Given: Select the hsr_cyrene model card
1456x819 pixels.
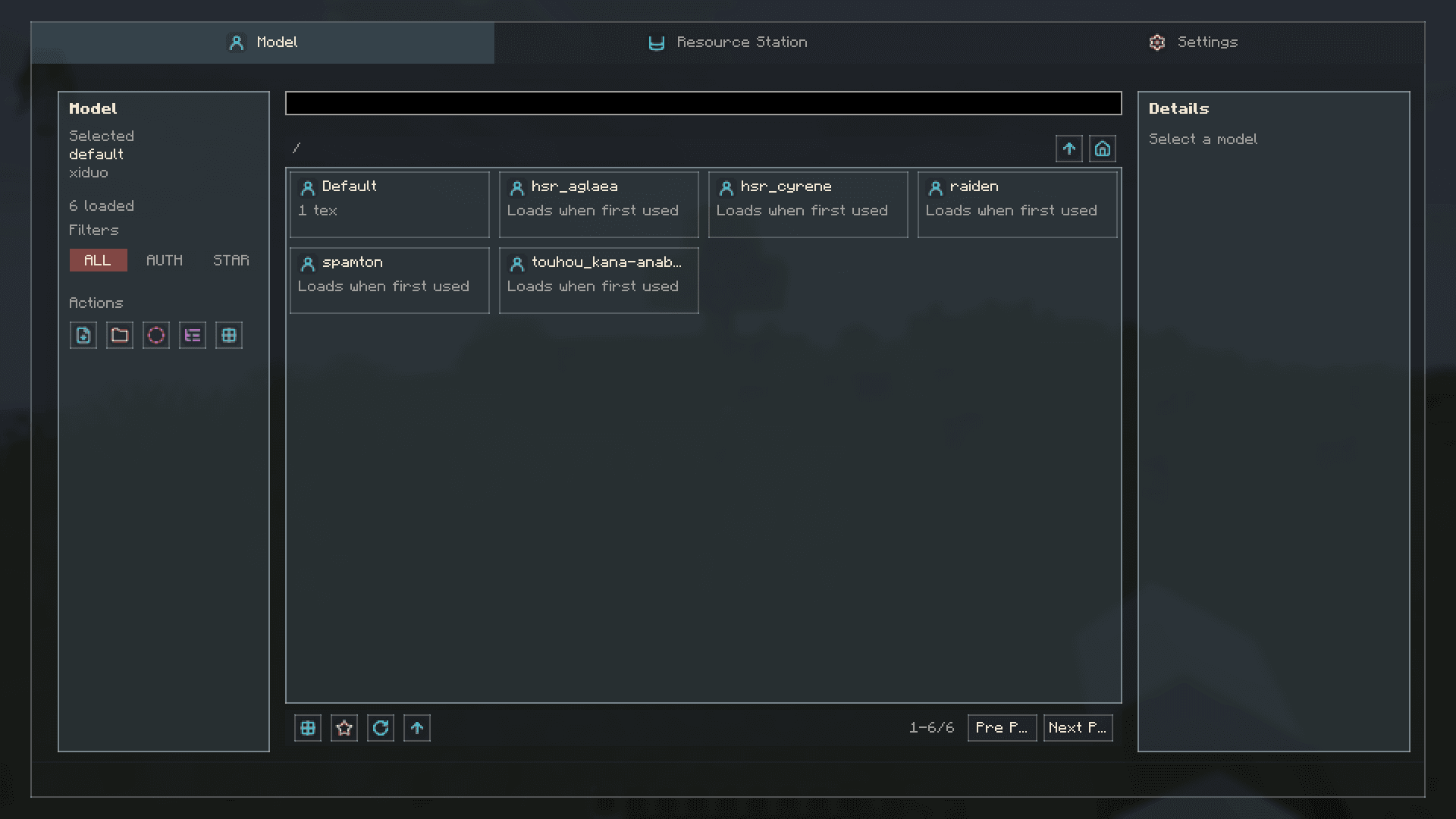Looking at the screenshot, I should [808, 205].
